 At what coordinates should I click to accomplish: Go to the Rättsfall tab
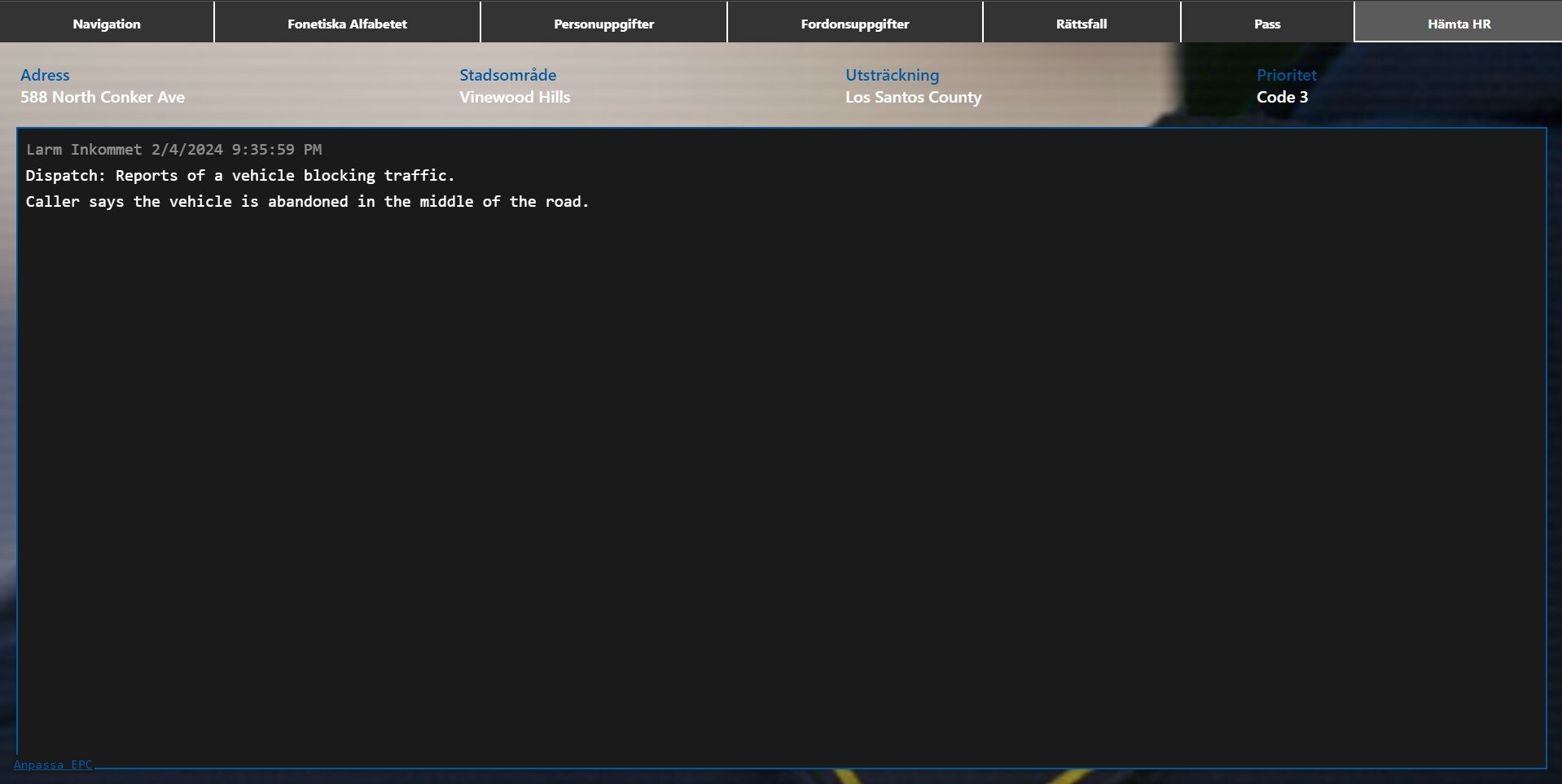(1081, 24)
